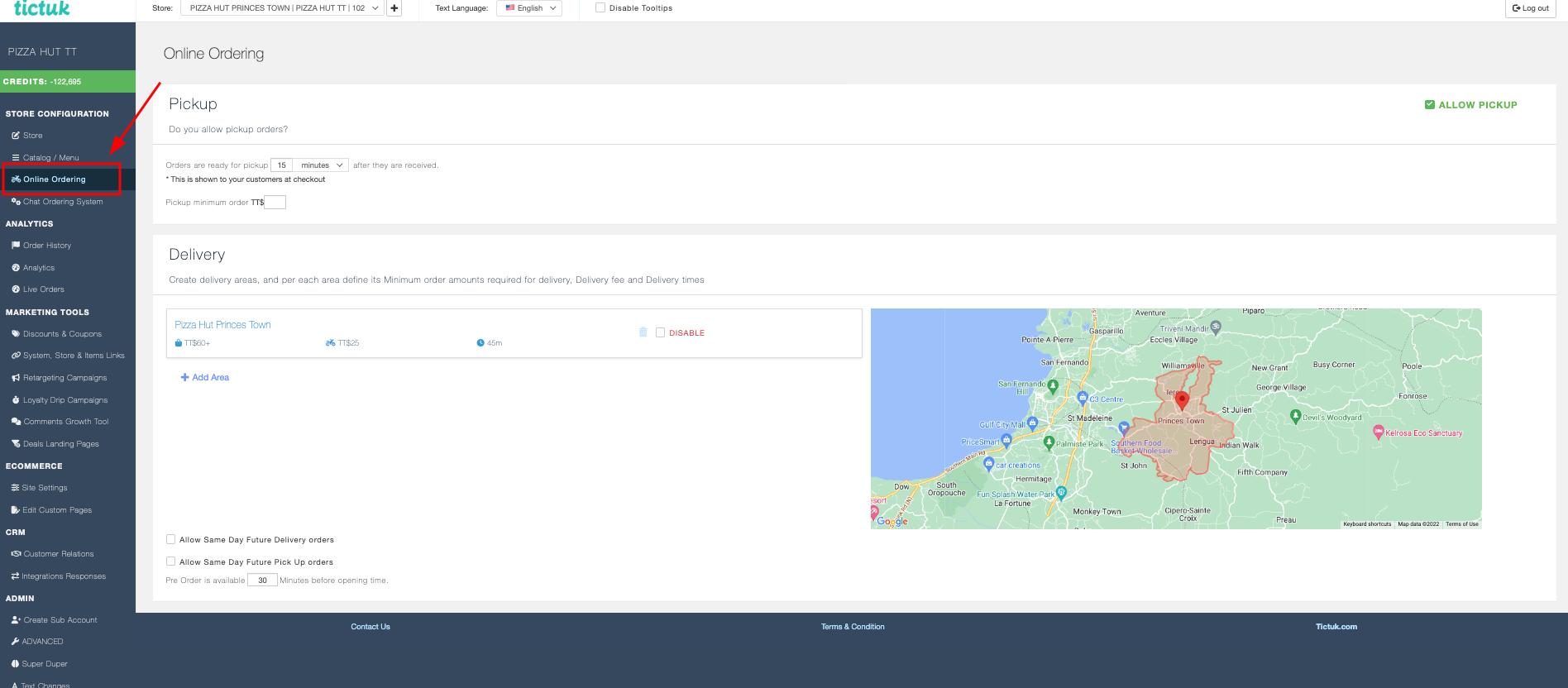The height and width of the screenshot is (688, 1568).
Task: Click the Log out button
Action: [x=1530, y=8]
